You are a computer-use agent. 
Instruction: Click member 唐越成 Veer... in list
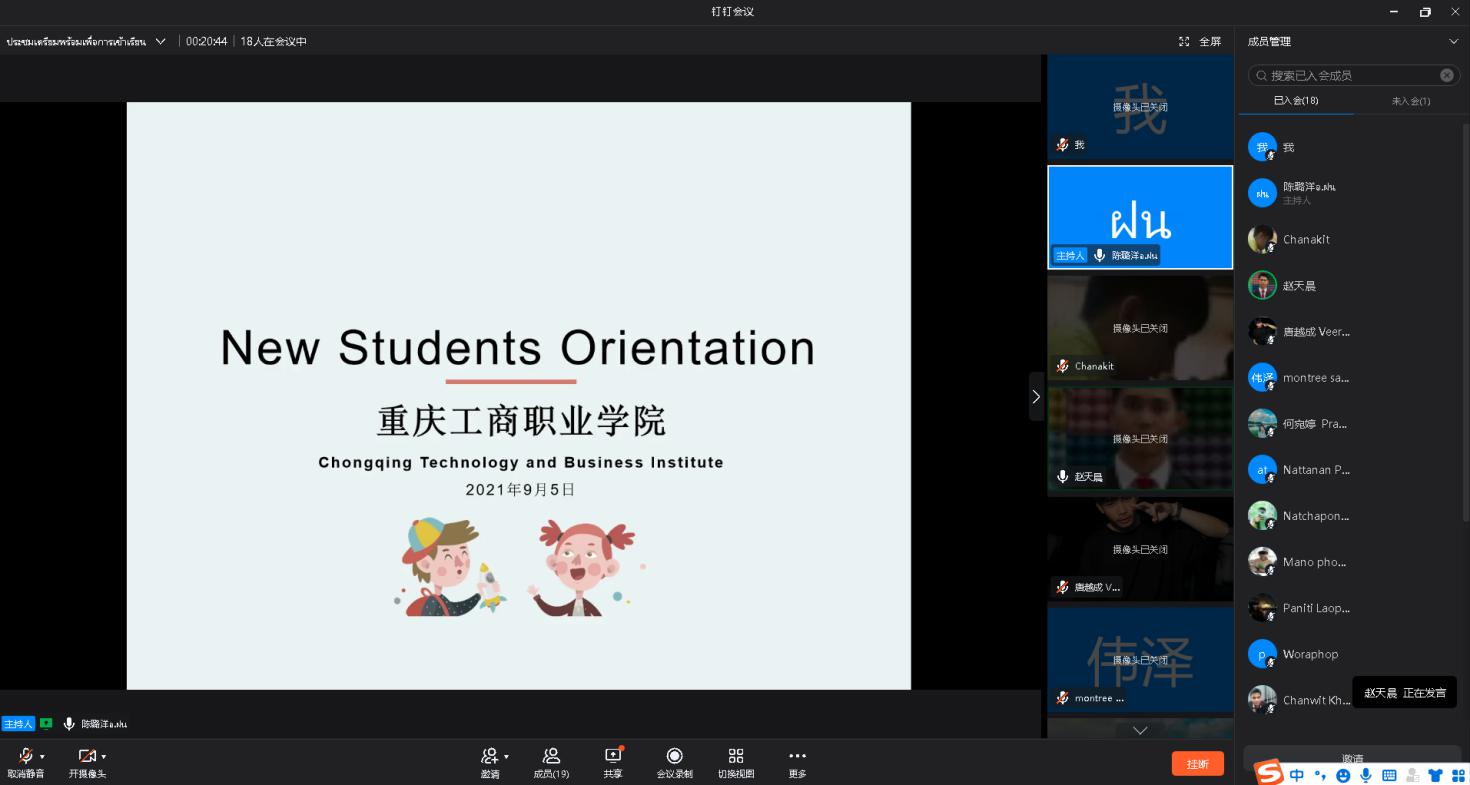point(1350,331)
